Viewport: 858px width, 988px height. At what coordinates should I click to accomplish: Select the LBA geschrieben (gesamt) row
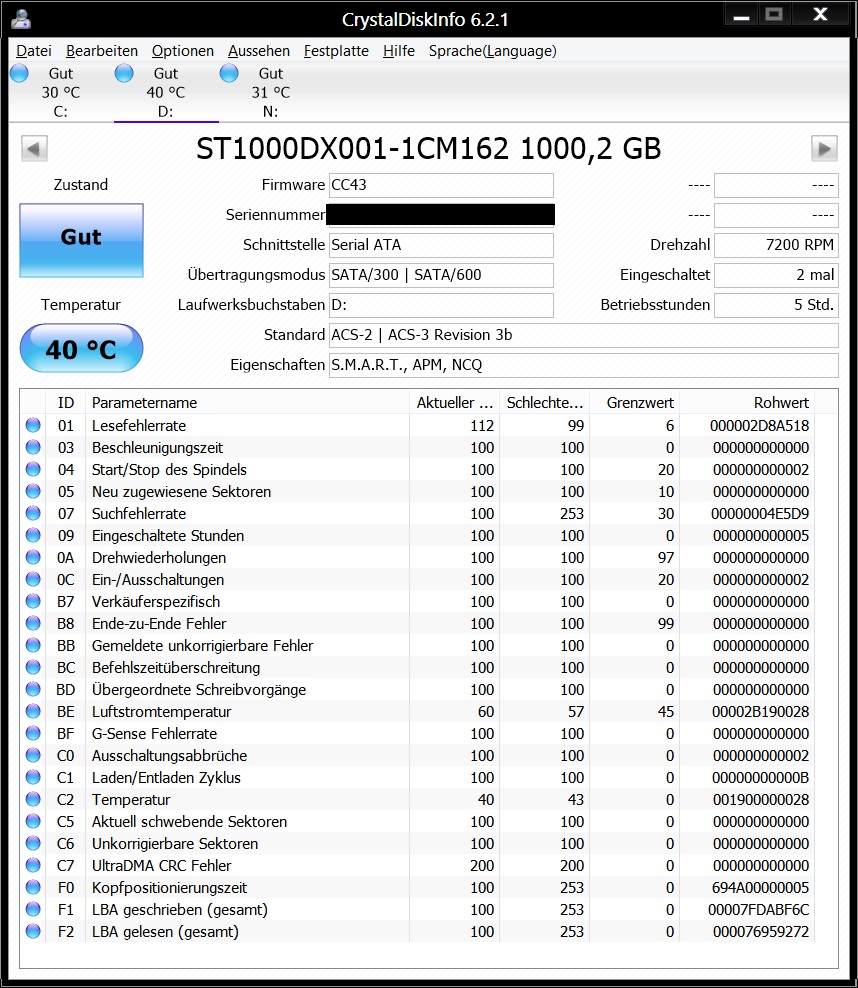(417, 909)
